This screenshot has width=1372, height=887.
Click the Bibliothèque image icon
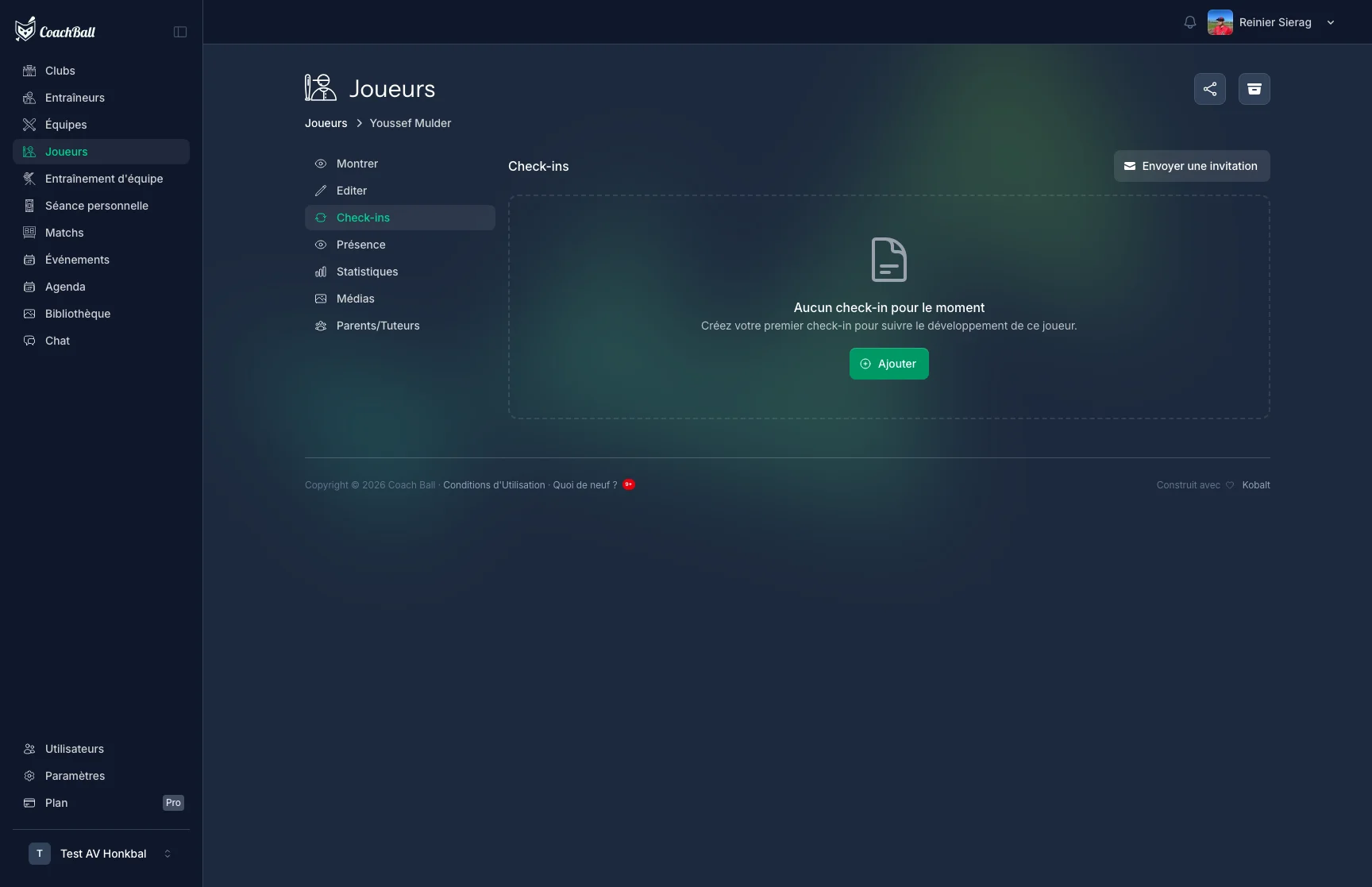[29, 314]
